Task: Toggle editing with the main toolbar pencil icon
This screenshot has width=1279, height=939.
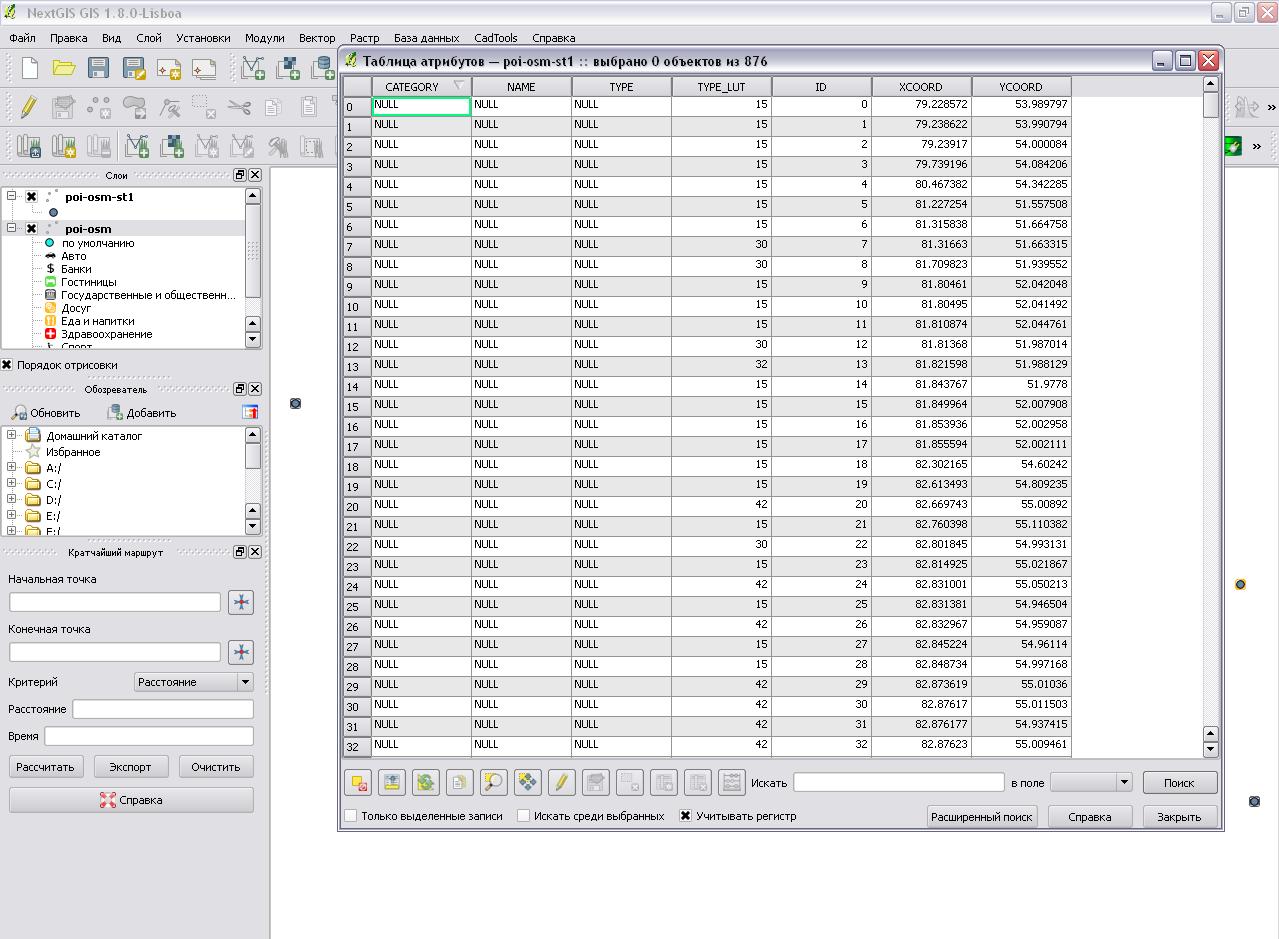Action: tap(28, 107)
